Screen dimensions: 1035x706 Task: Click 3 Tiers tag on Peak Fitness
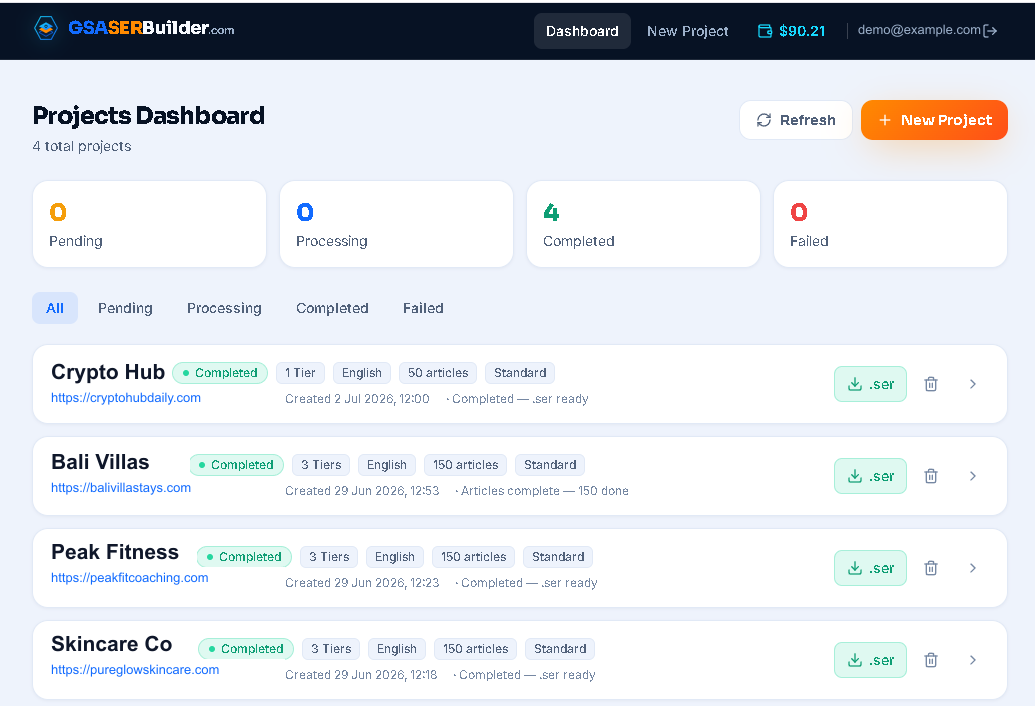click(329, 557)
